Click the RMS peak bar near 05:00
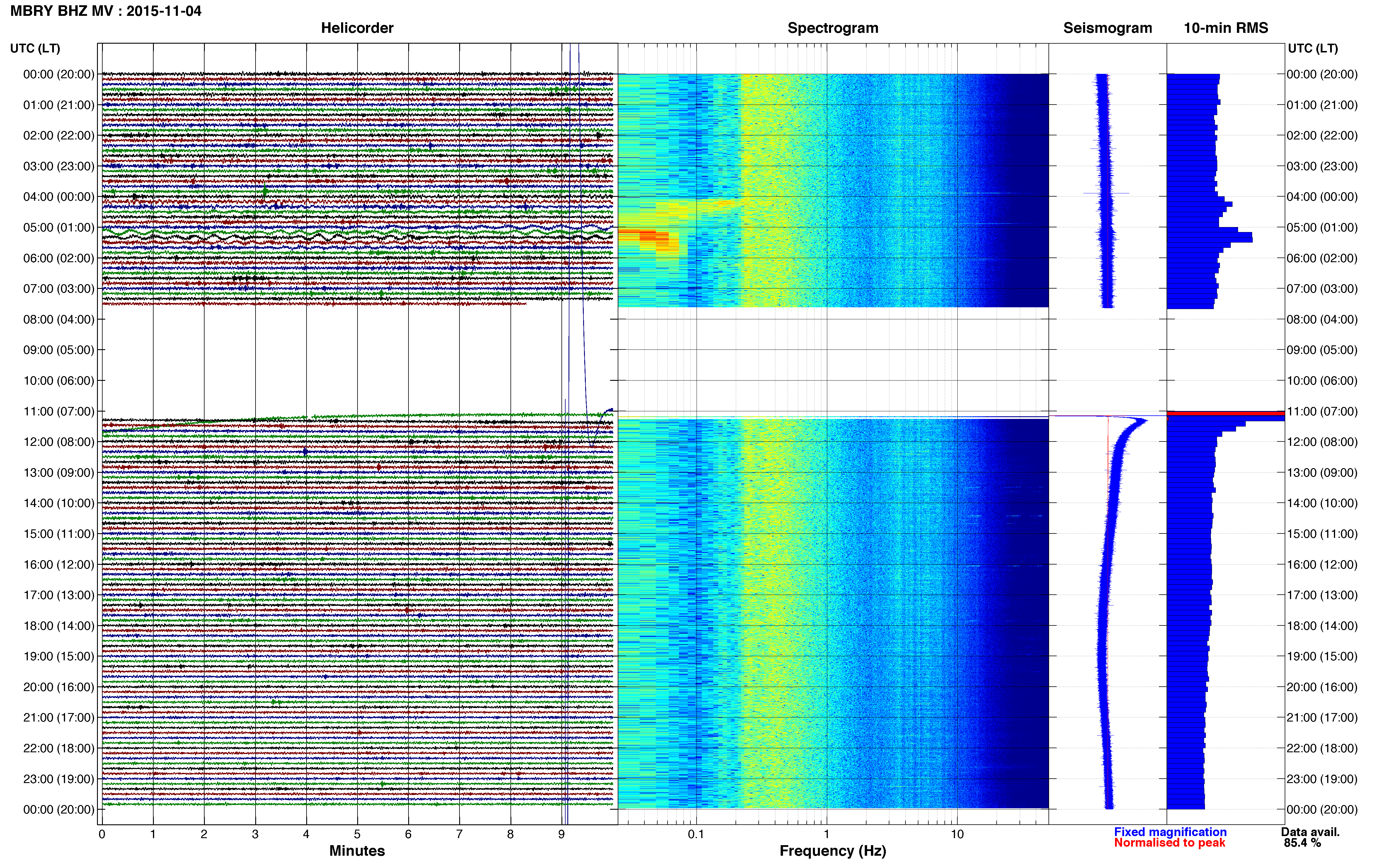 click(1209, 237)
